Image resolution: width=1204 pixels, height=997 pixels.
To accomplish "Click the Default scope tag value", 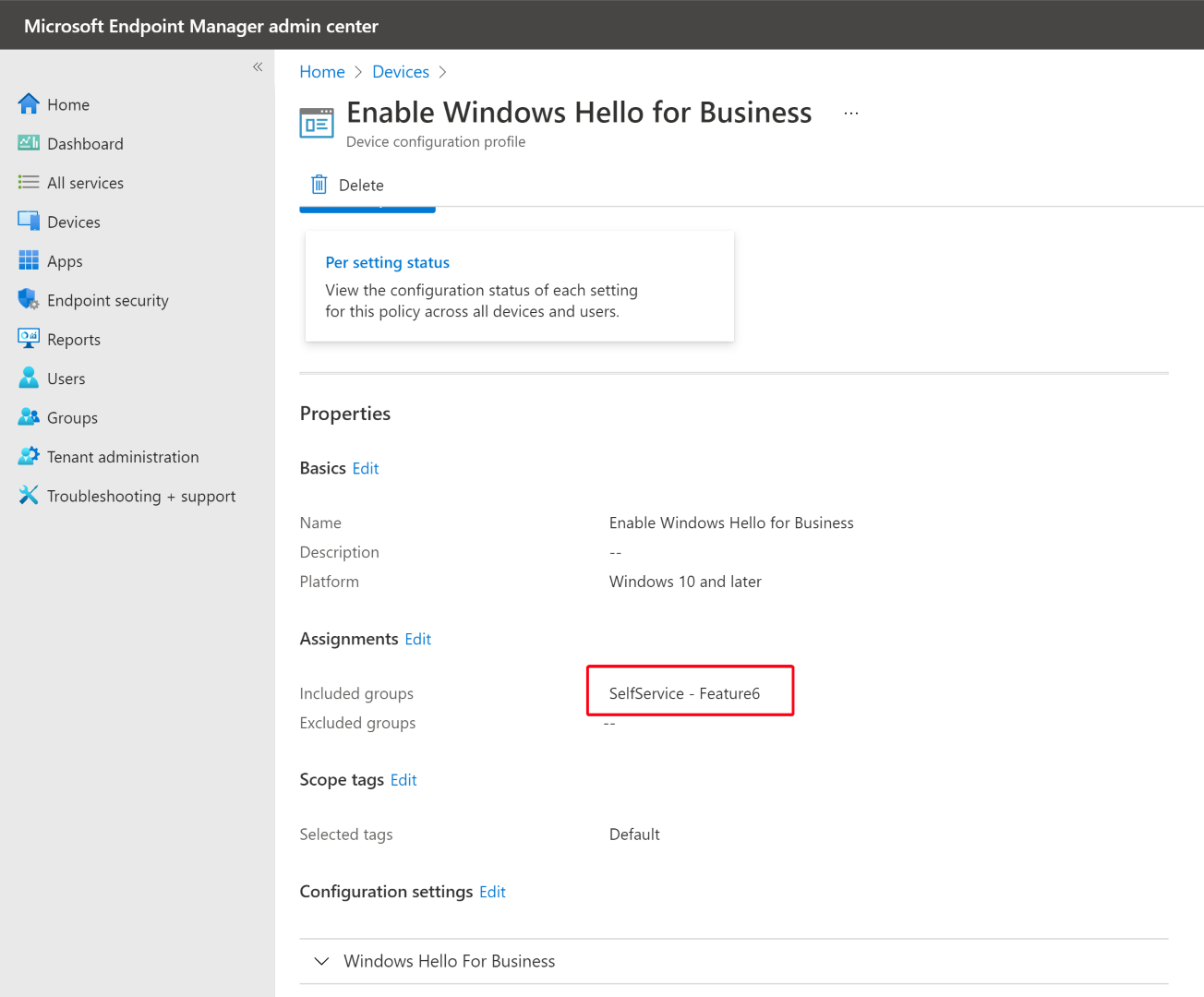I will (x=634, y=835).
